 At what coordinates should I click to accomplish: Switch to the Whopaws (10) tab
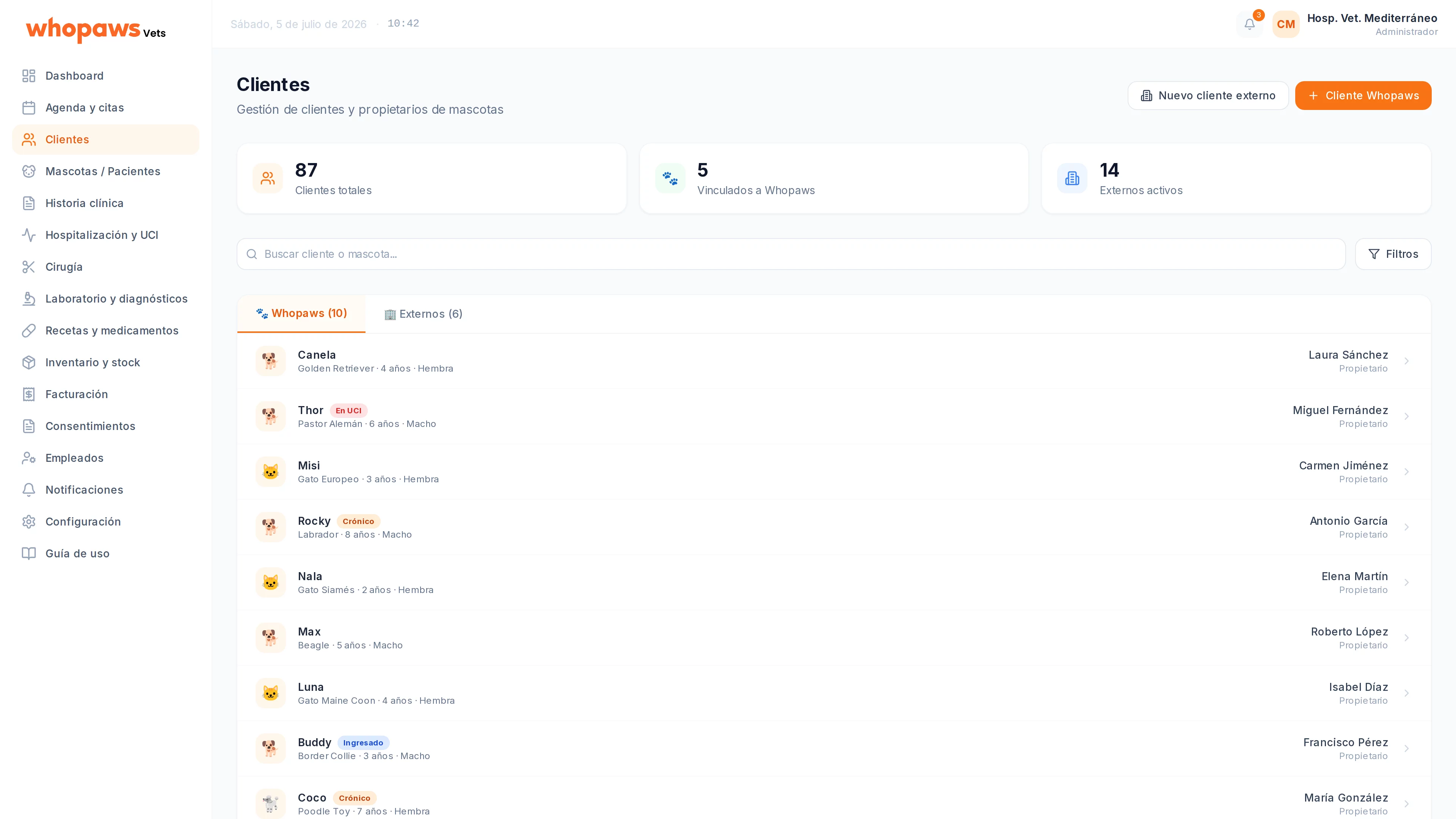[301, 314]
